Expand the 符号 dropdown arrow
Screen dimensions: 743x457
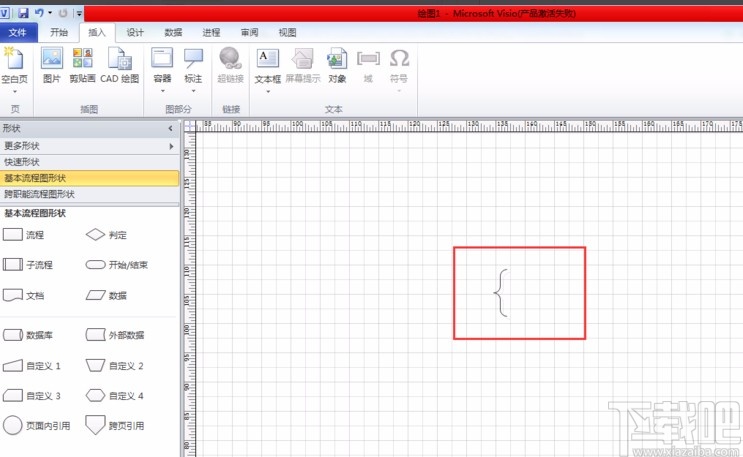399,91
